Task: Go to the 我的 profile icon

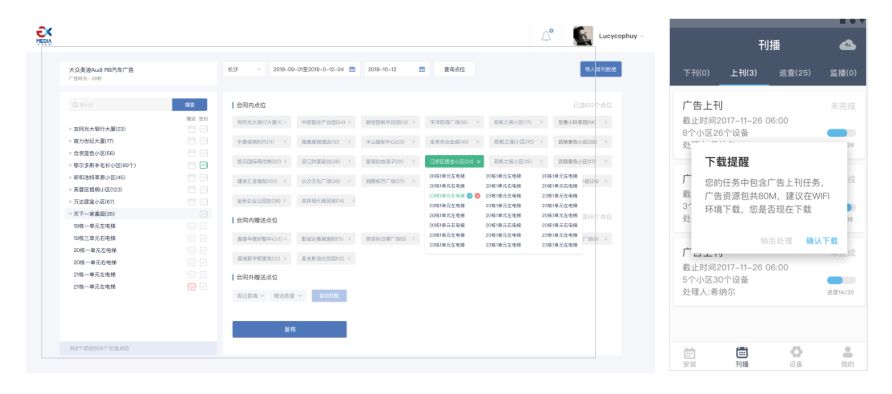Action: 848,352
